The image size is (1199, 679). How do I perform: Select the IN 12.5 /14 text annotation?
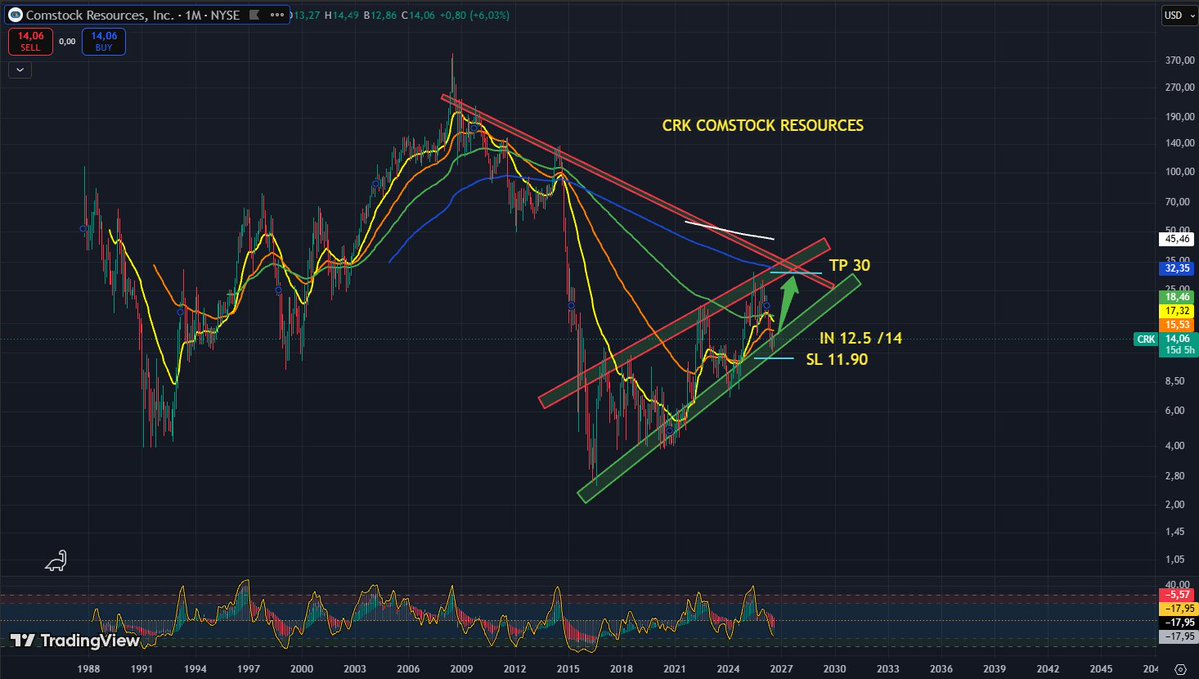tap(860, 338)
